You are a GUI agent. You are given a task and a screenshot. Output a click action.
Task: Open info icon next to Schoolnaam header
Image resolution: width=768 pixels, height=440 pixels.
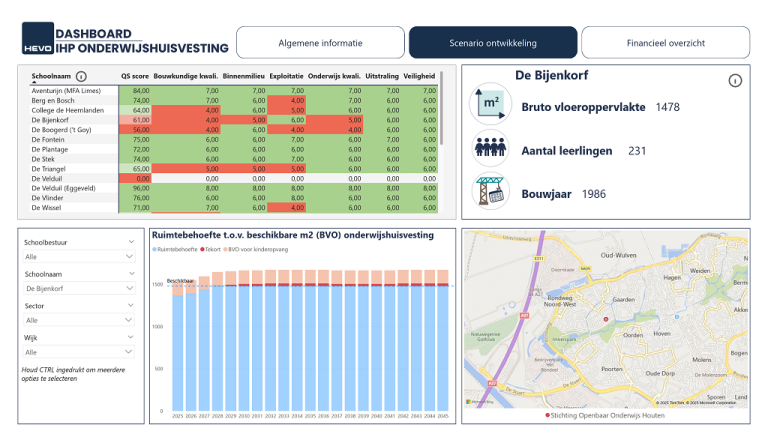coord(81,76)
